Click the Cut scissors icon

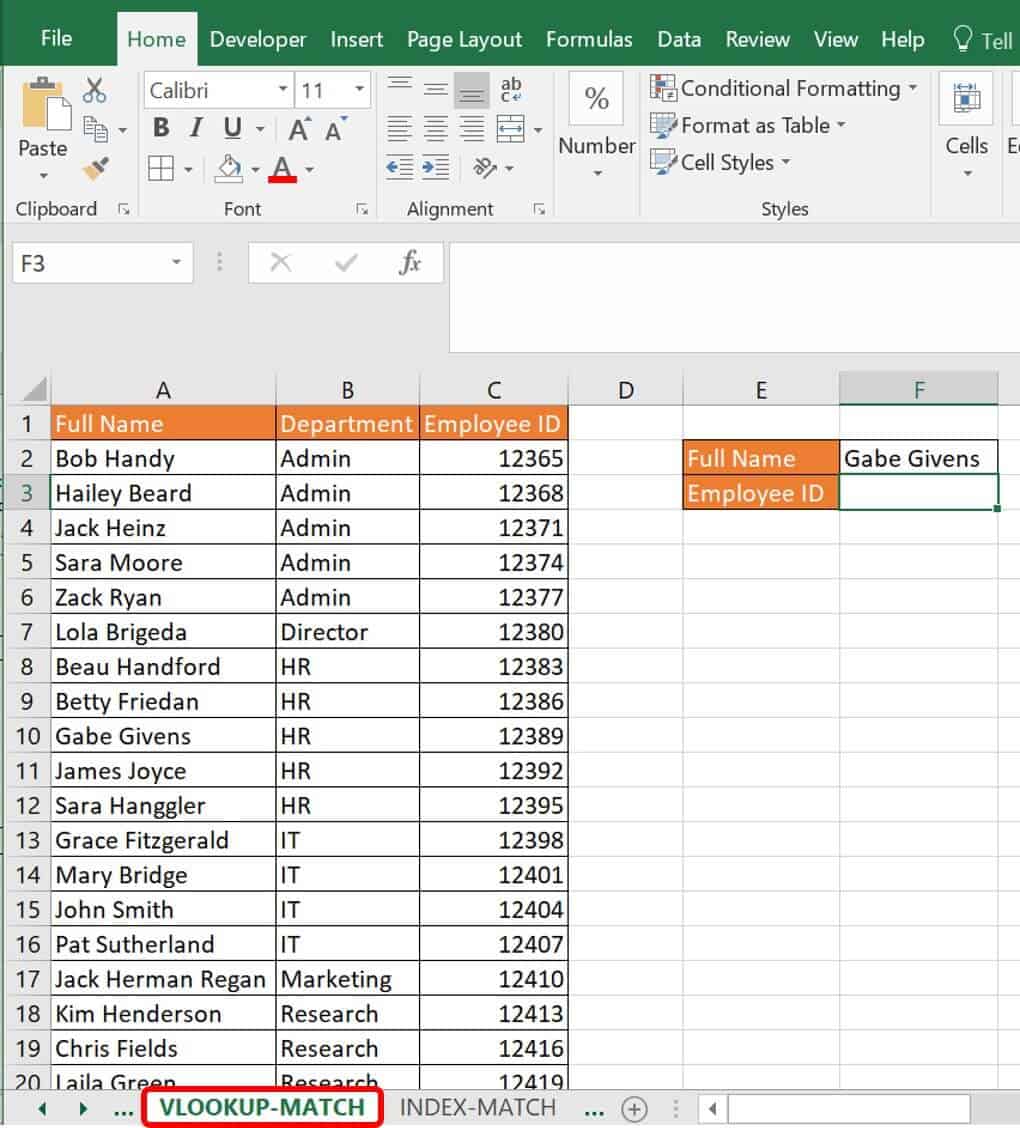point(94,91)
